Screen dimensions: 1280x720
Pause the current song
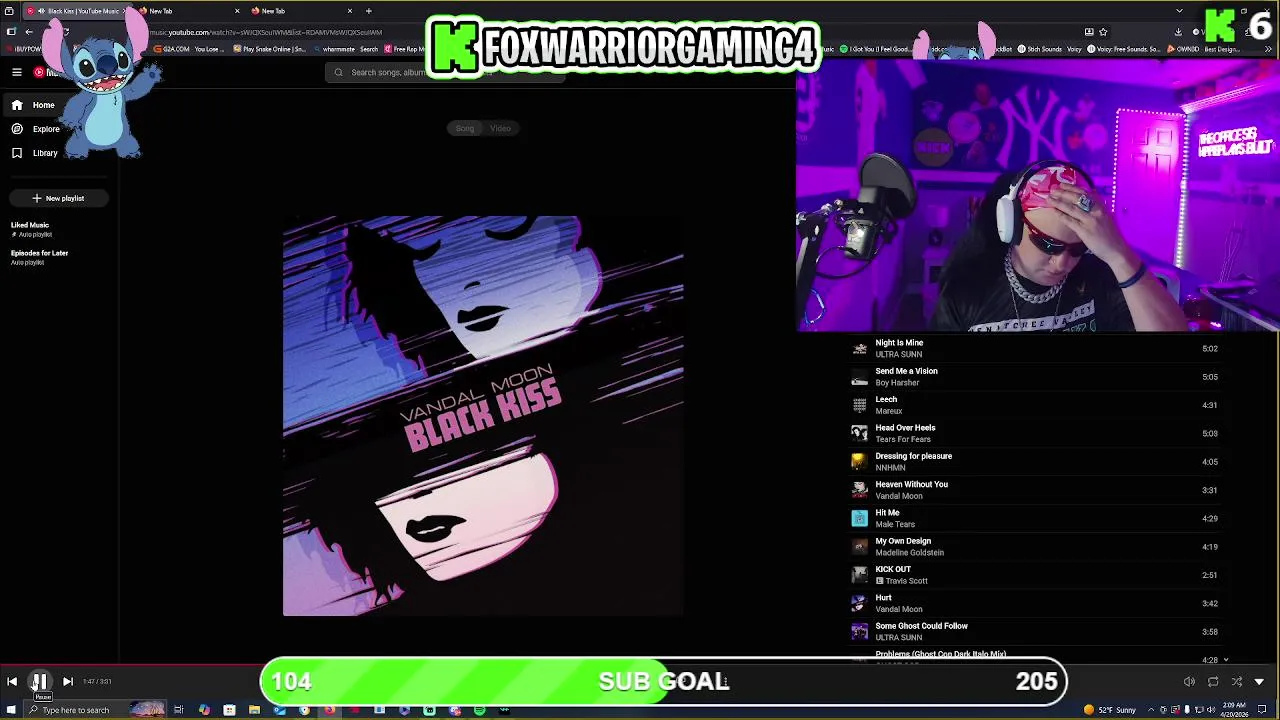point(39,681)
